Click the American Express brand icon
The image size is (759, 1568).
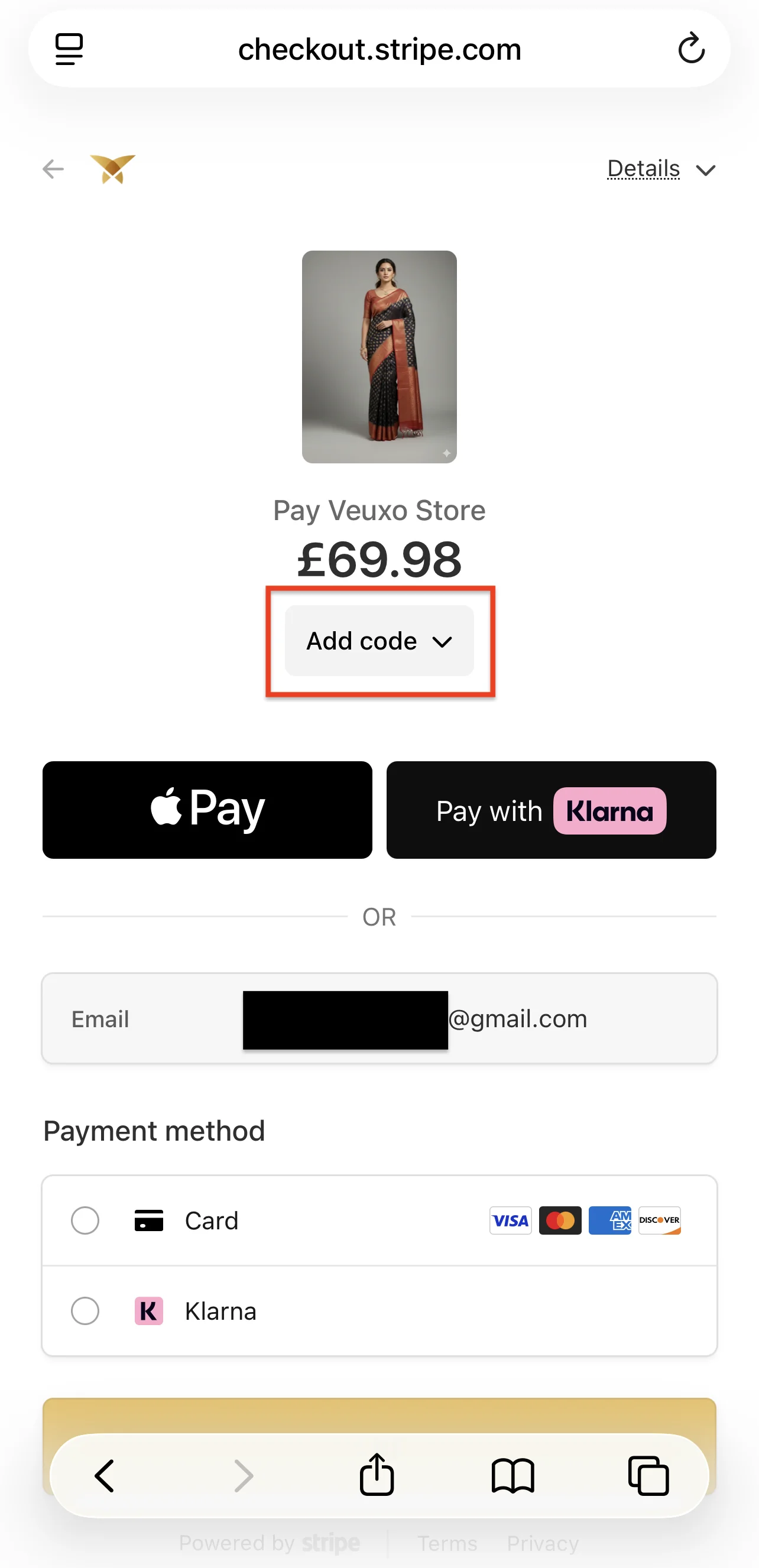click(x=610, y=1220)
